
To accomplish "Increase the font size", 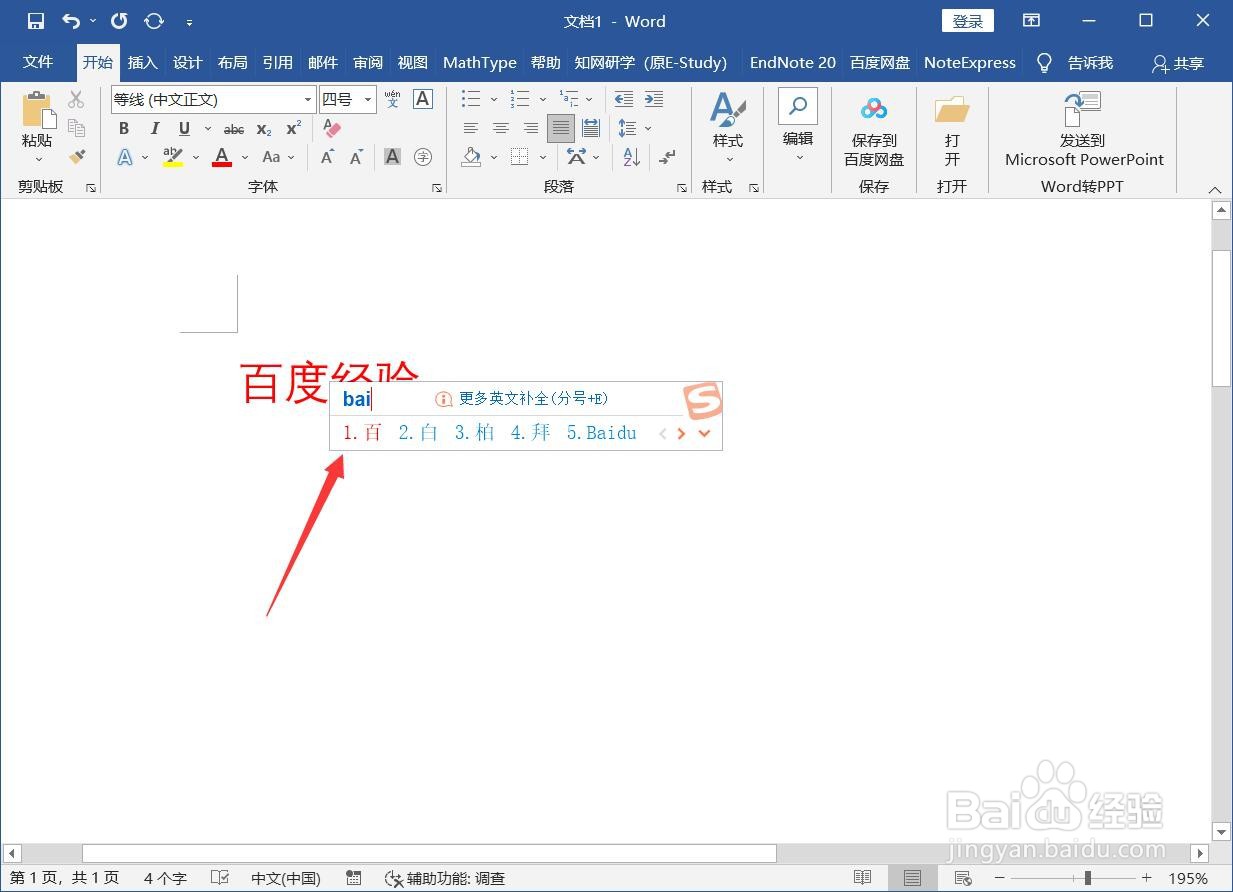I will [x=327, y=157].
